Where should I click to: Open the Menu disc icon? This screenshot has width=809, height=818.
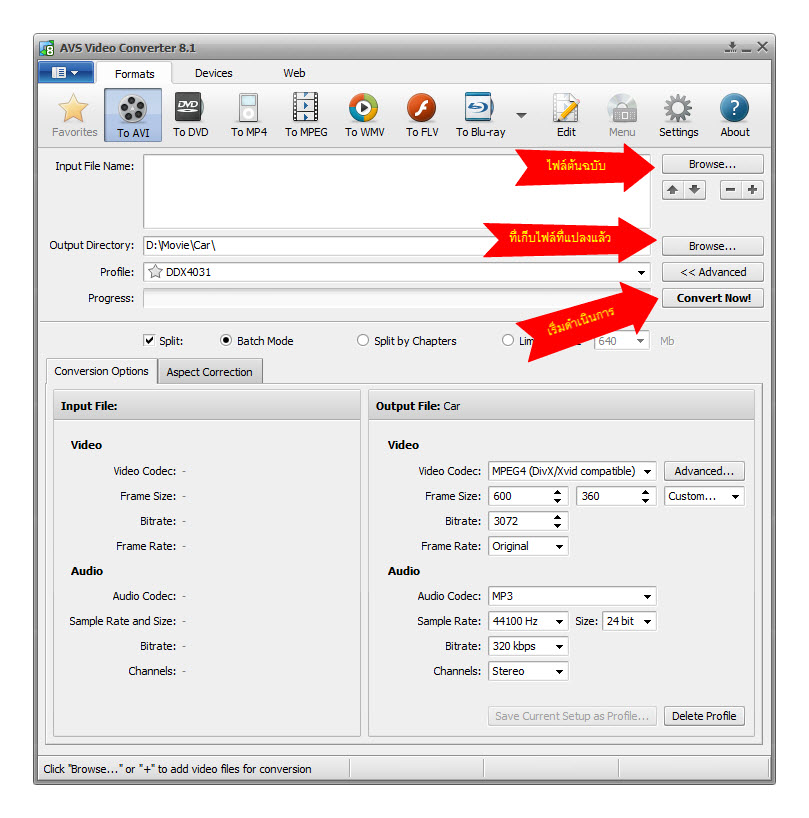point(622,115)
